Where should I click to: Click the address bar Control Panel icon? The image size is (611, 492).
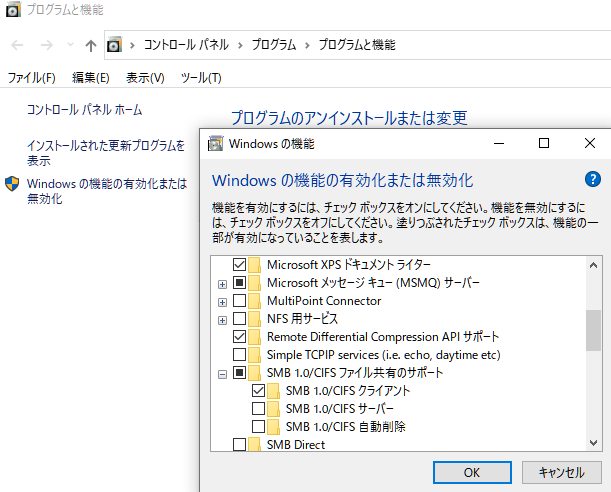[x=115, y=45]
